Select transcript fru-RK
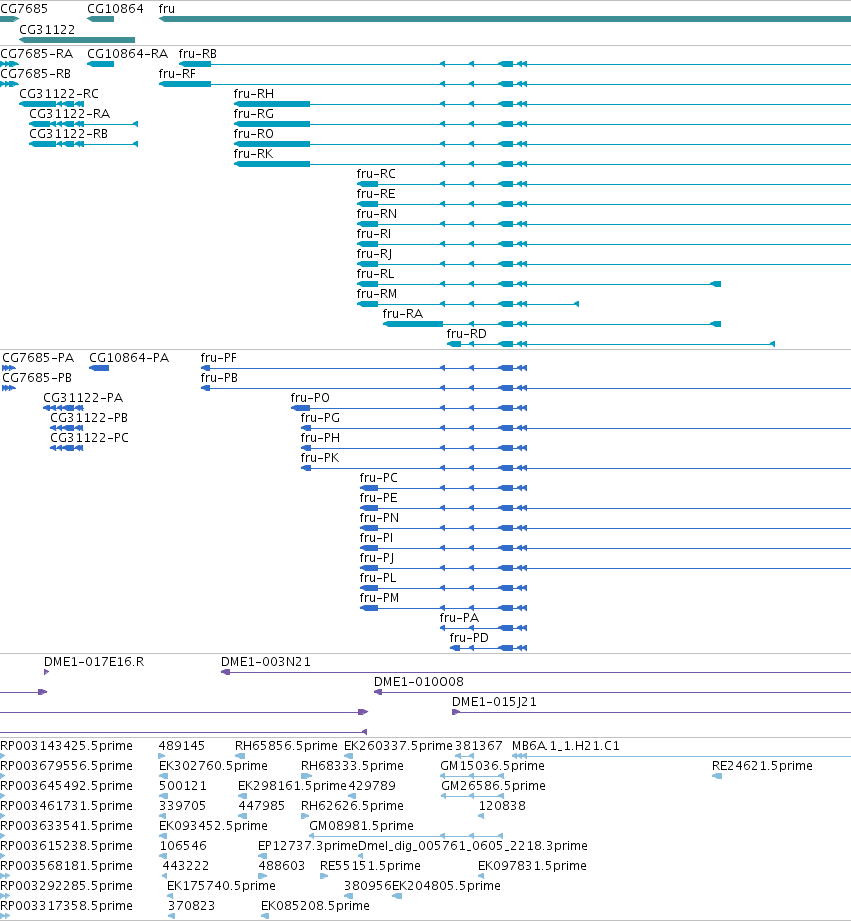Viewport: 851px width, 921px height. [x=253, y=153]
